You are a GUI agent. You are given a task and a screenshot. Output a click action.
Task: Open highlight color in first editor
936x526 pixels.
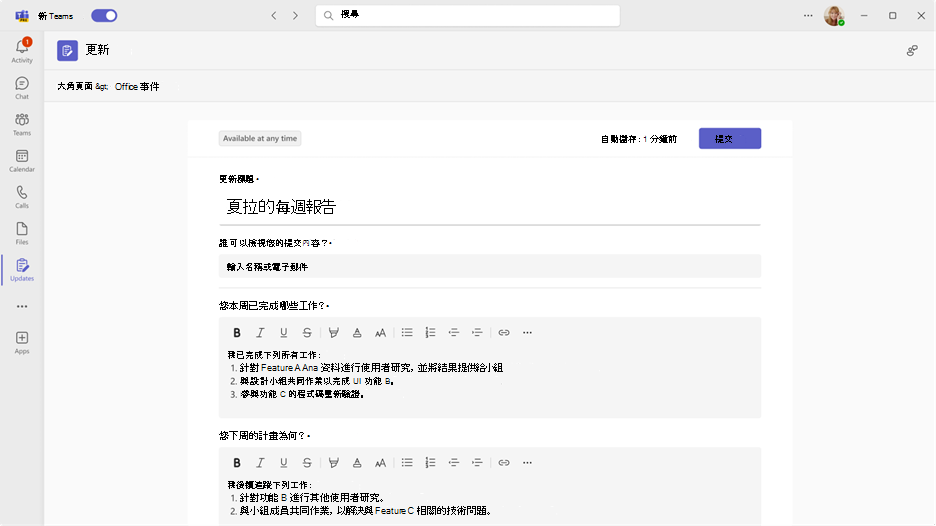coord(334,333)
